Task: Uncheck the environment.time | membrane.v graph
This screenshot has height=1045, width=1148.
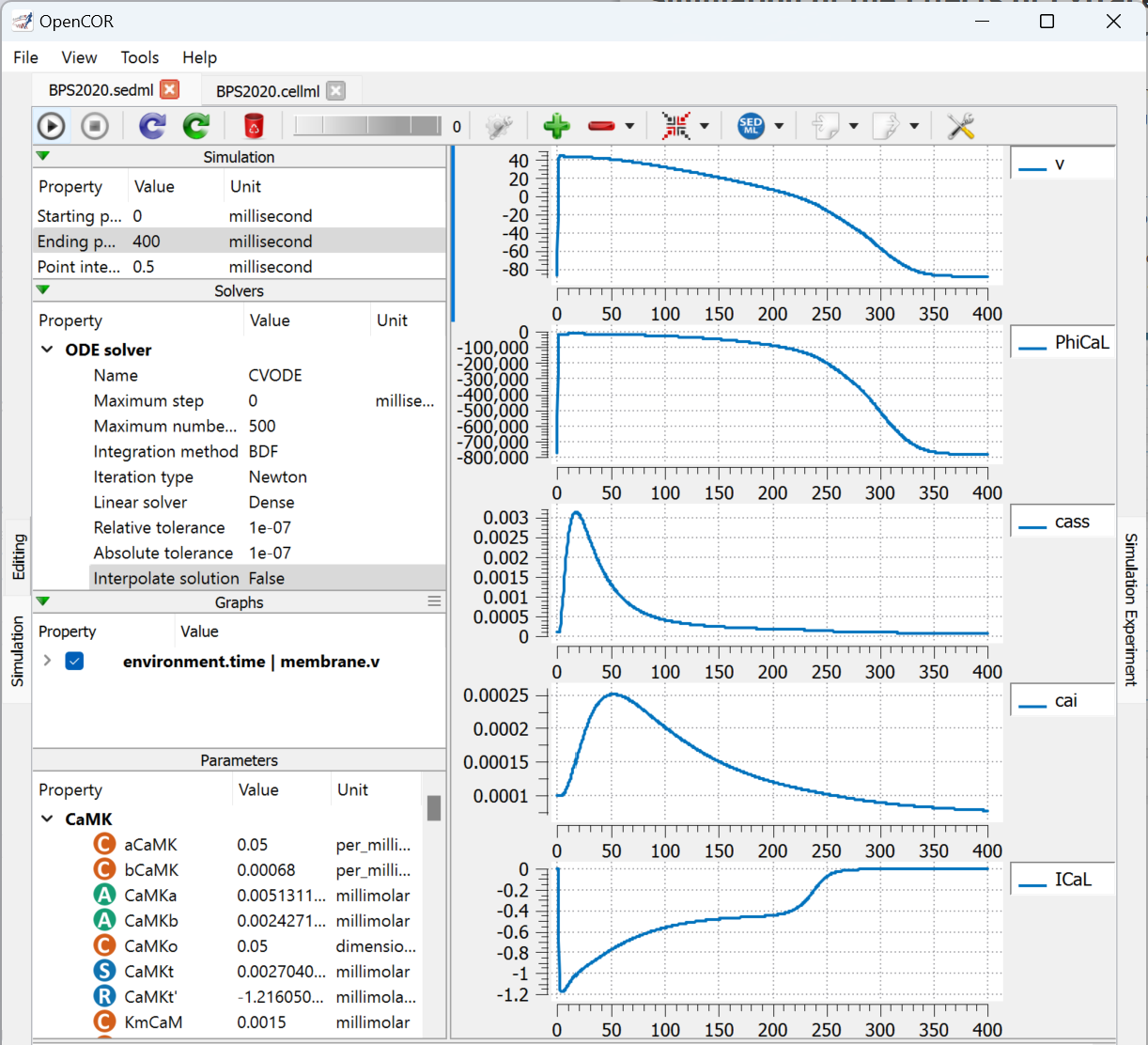Action: coord(73,661)
